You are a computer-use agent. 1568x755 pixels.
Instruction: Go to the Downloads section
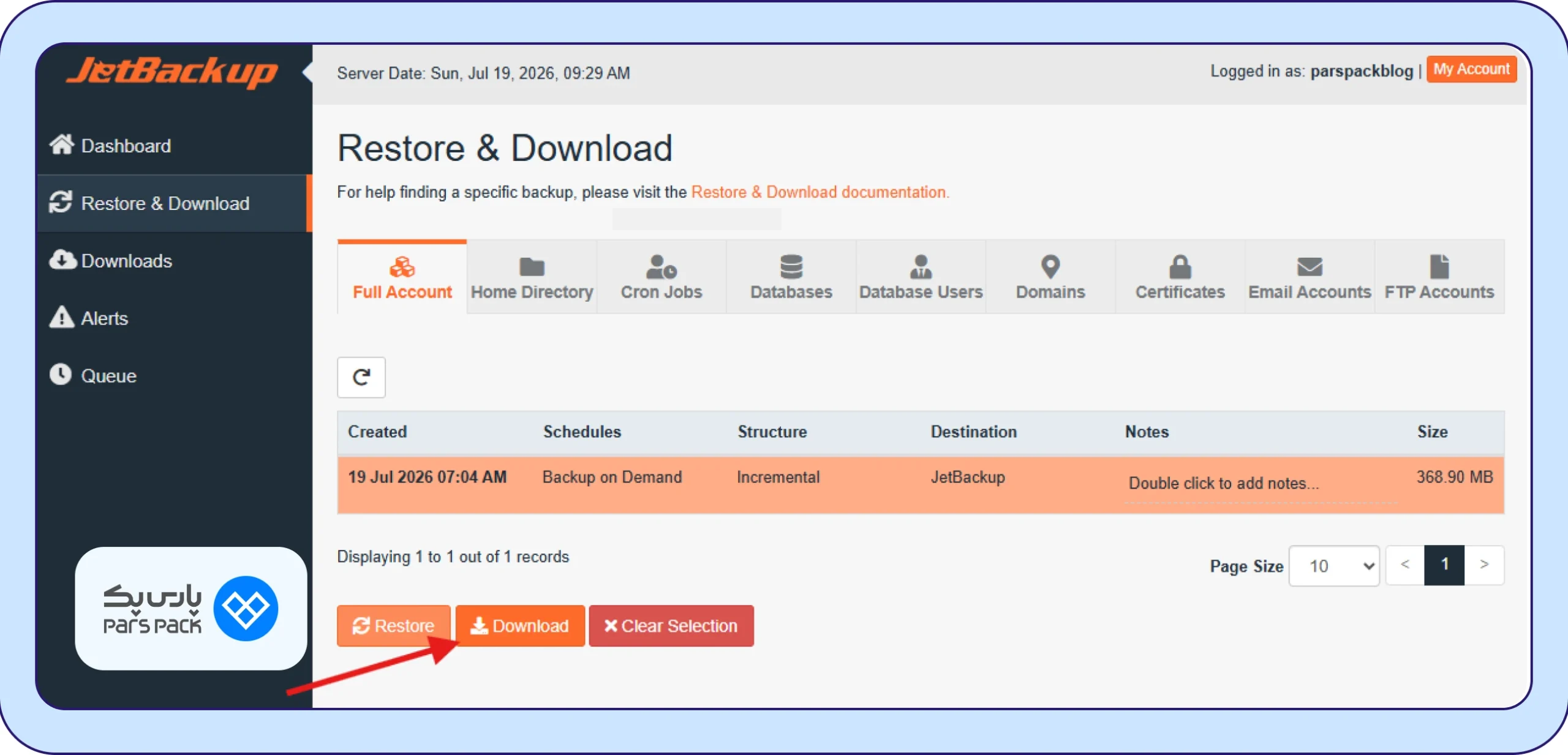click(x=174, y=261)
